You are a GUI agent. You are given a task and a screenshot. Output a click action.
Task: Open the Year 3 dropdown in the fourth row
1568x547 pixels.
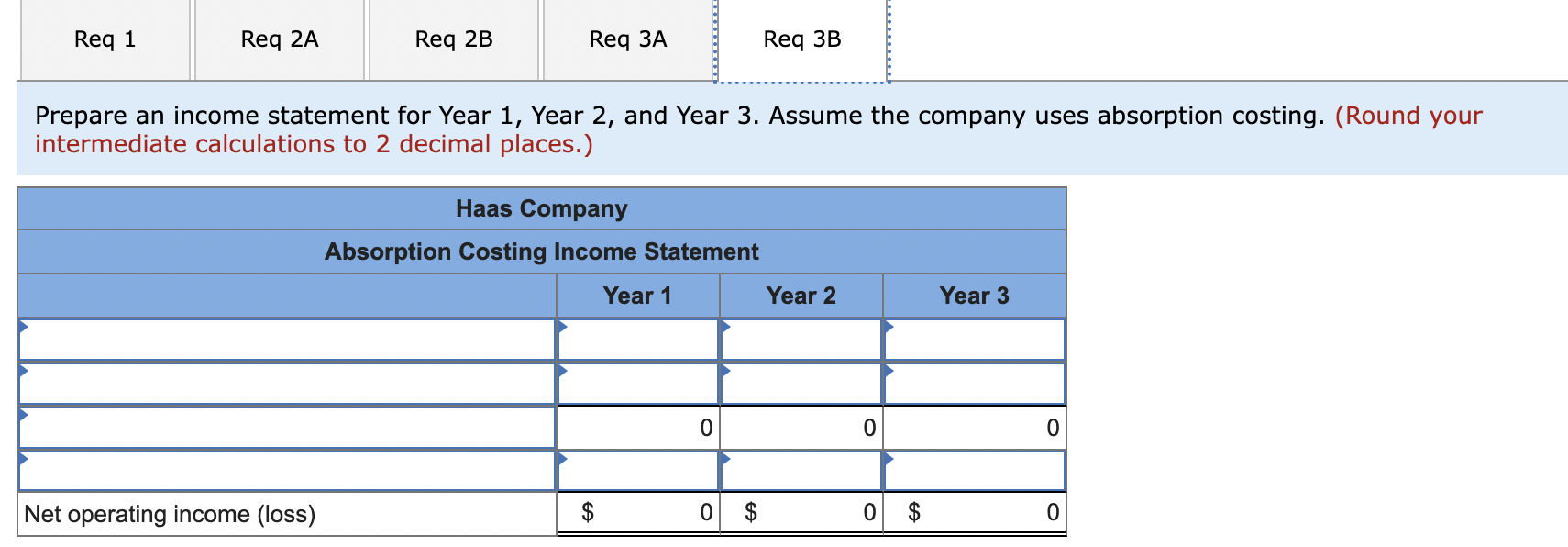point(972,471)
